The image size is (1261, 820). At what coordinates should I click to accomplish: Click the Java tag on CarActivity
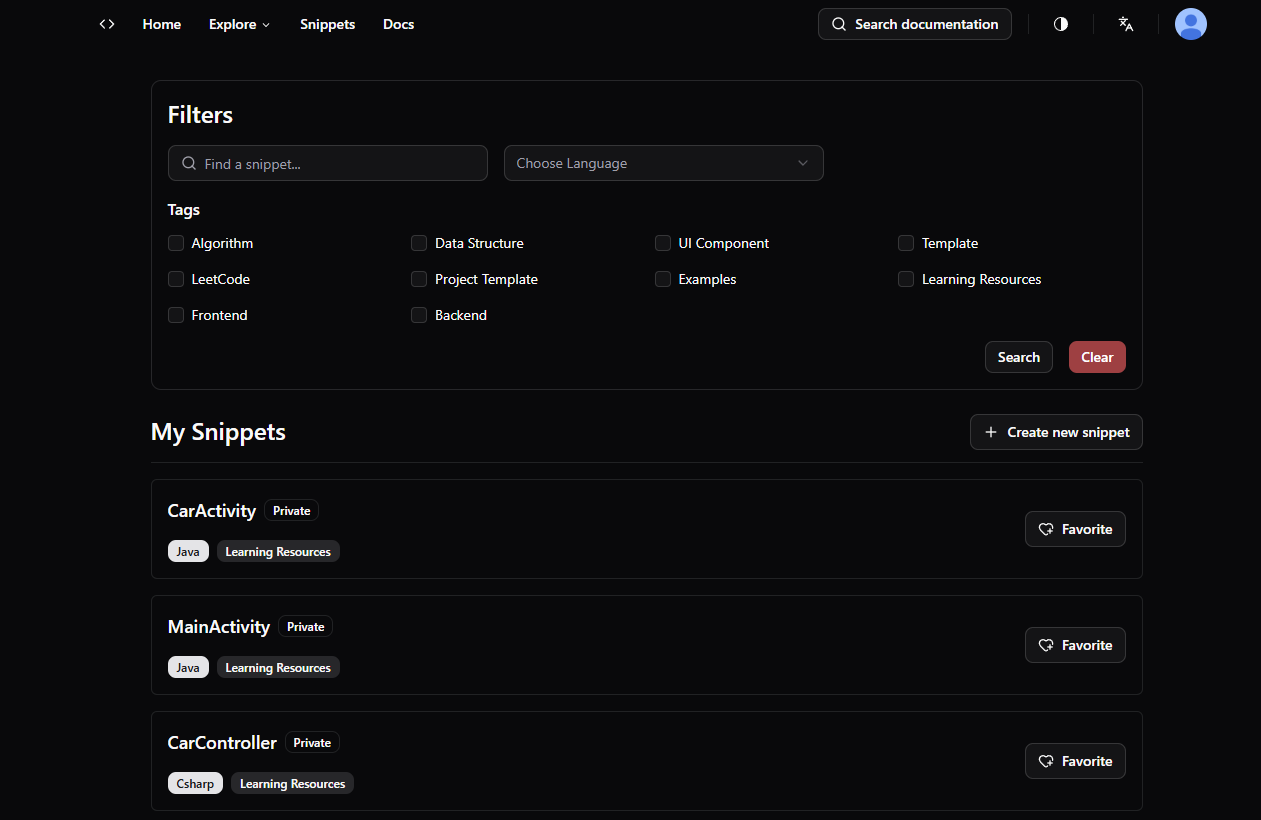[188, 551]
